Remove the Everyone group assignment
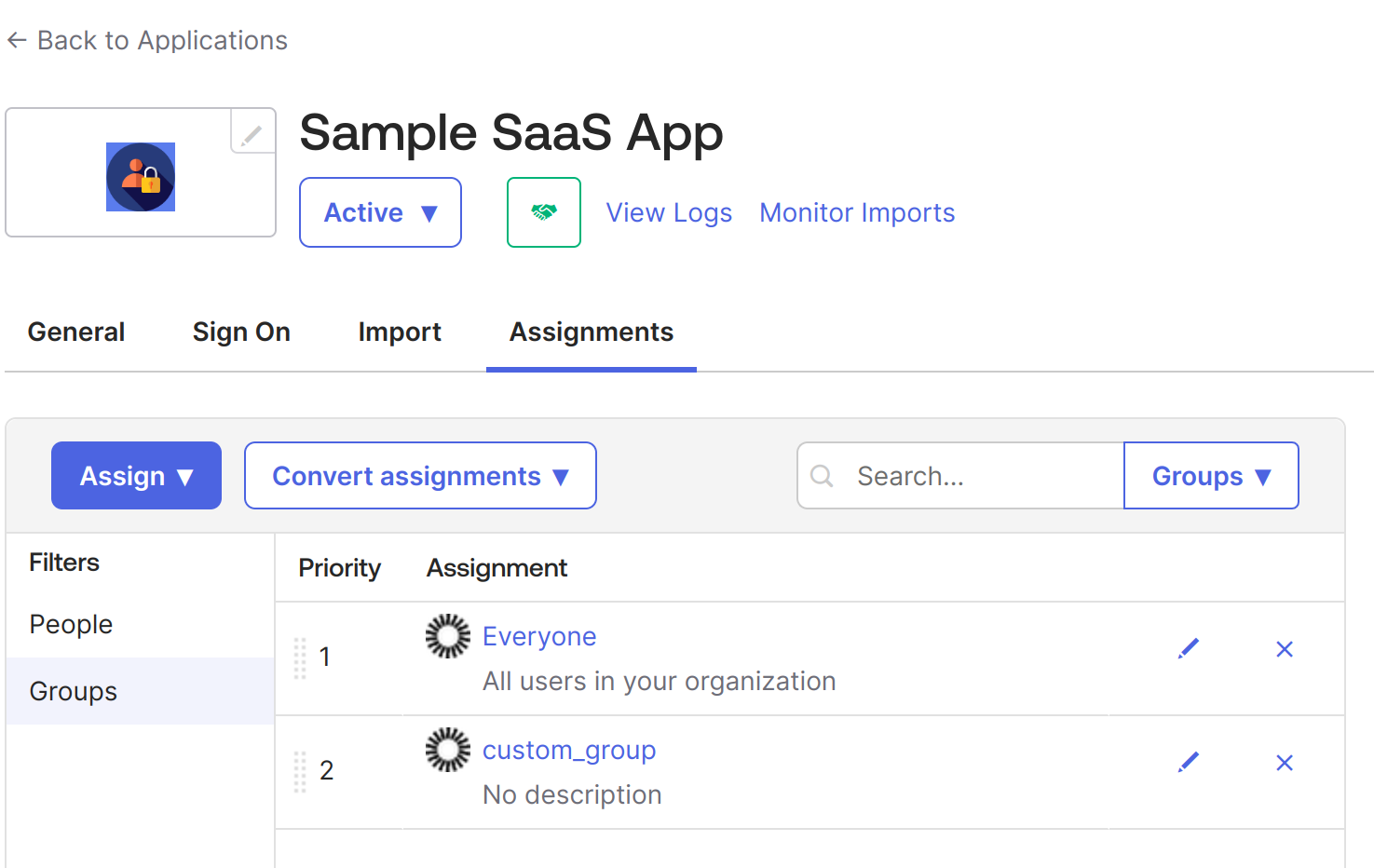 (1285, 649)
